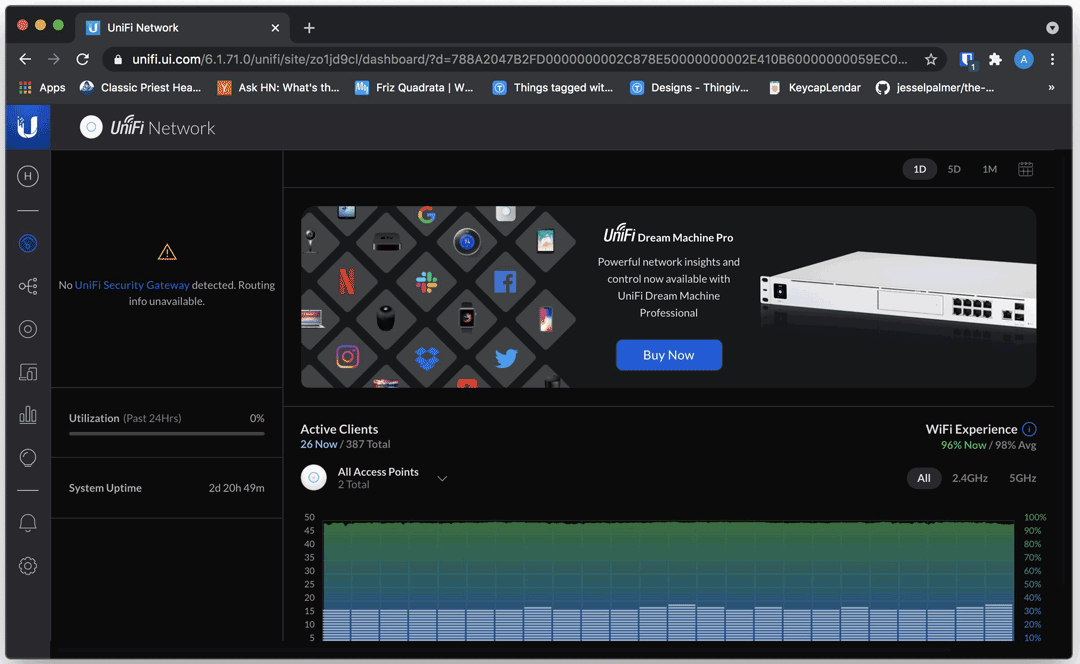Click the '98% Avg' WiFi Experience text
This screenshot has height=664, width=1080.
point(1015,445)
